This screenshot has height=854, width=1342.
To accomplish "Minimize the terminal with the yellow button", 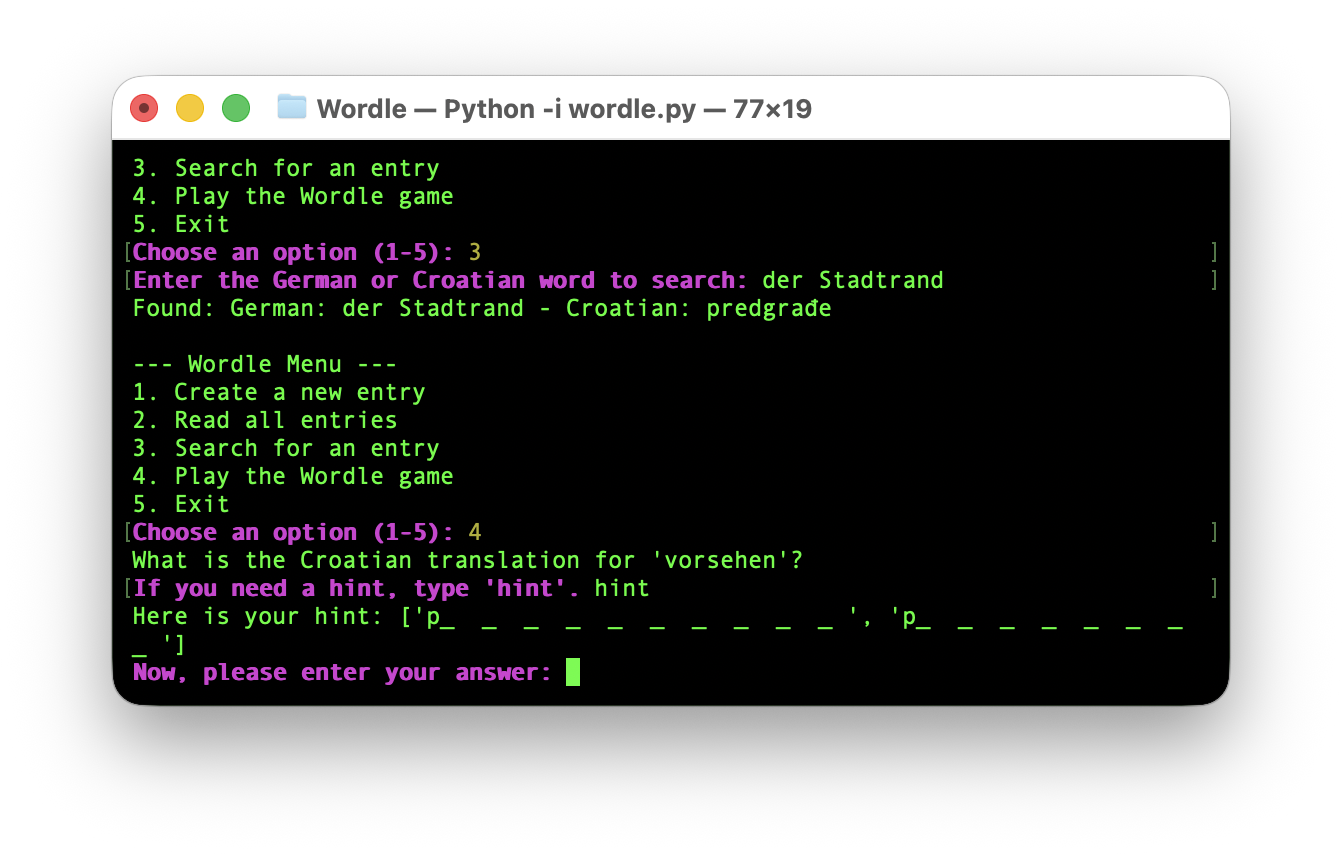I will click(190, 108).
